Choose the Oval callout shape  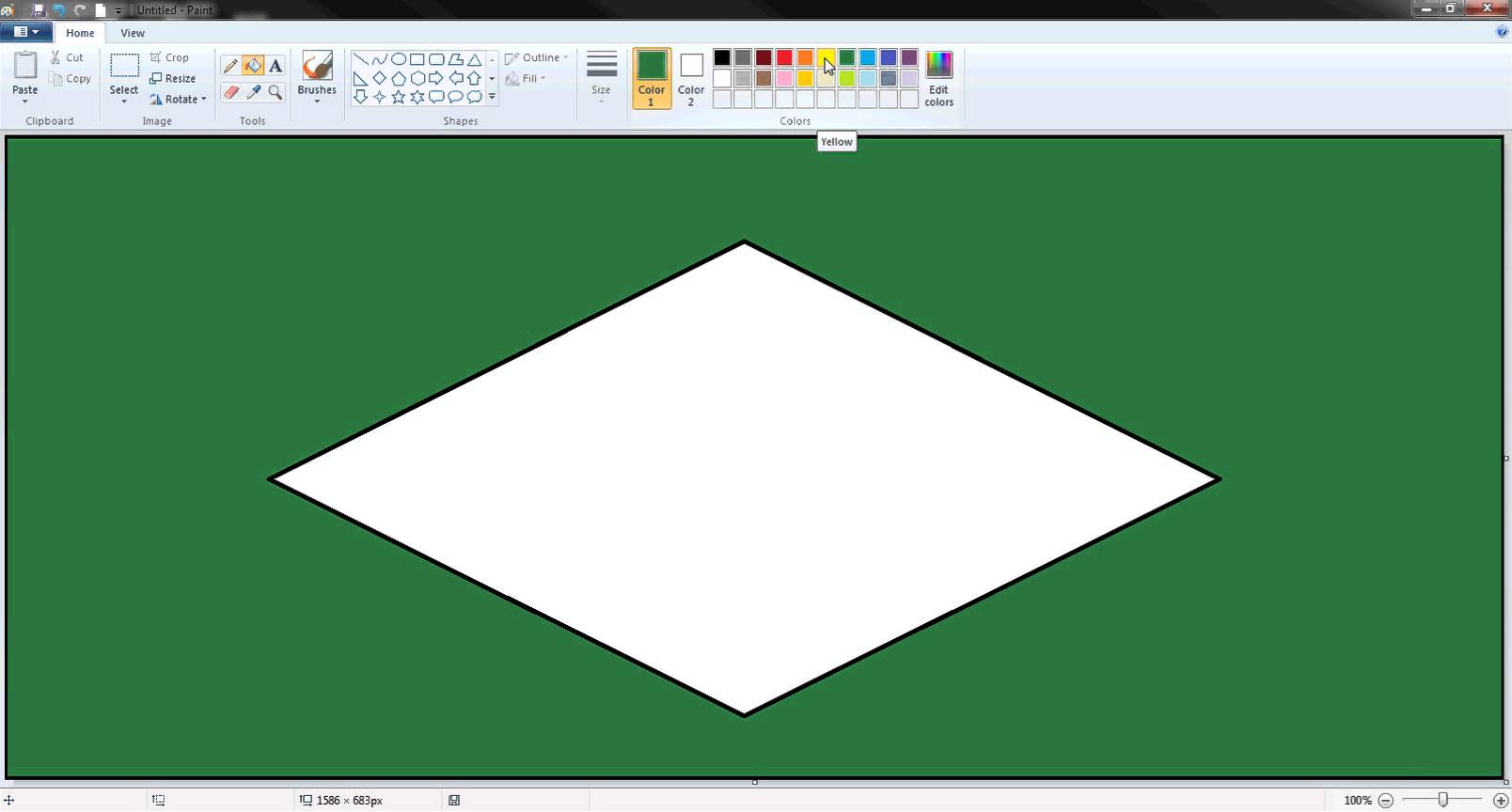click(455, 97)
